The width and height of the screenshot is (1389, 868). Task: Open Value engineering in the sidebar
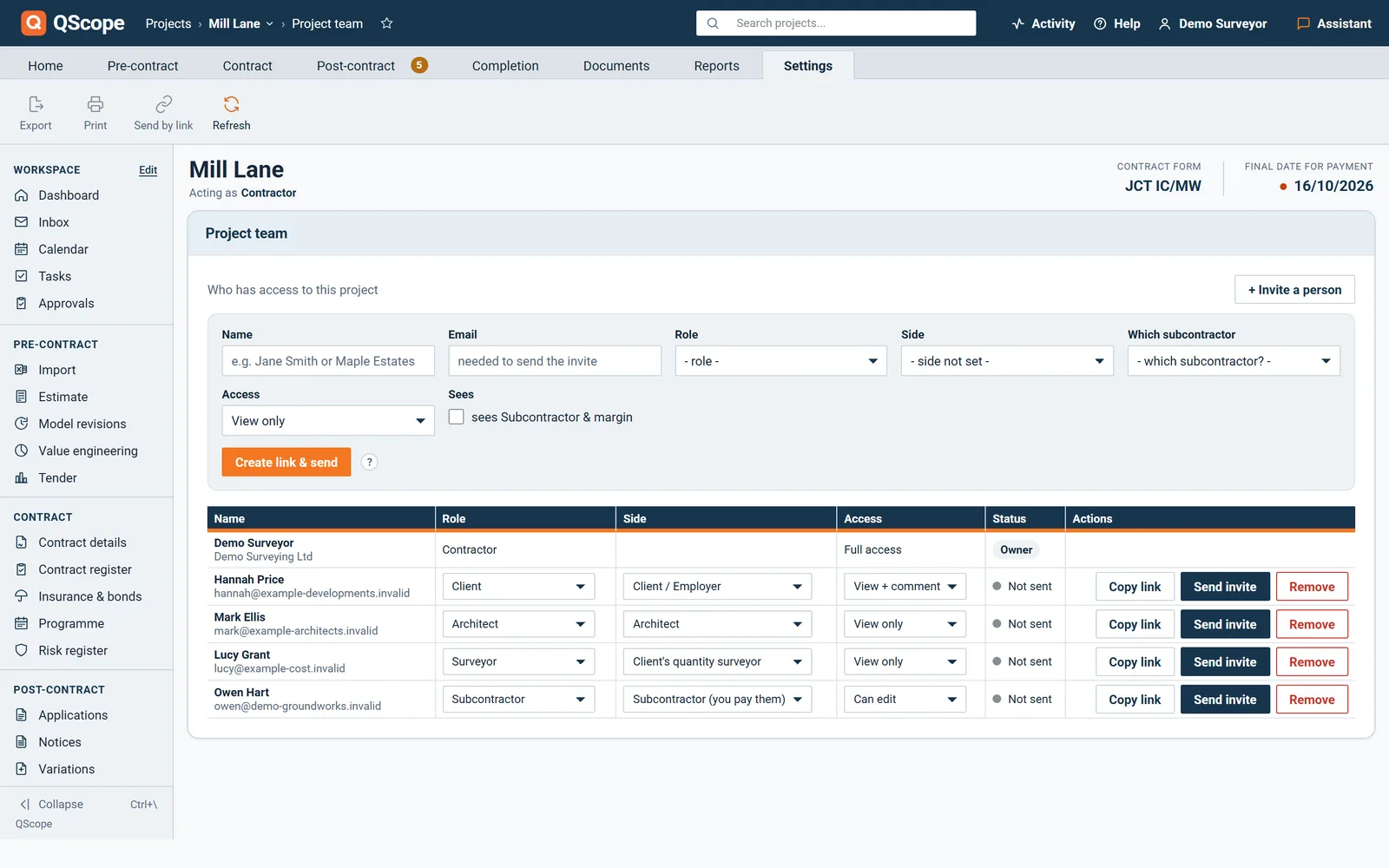pyautogui.click(x=87, y=450)
